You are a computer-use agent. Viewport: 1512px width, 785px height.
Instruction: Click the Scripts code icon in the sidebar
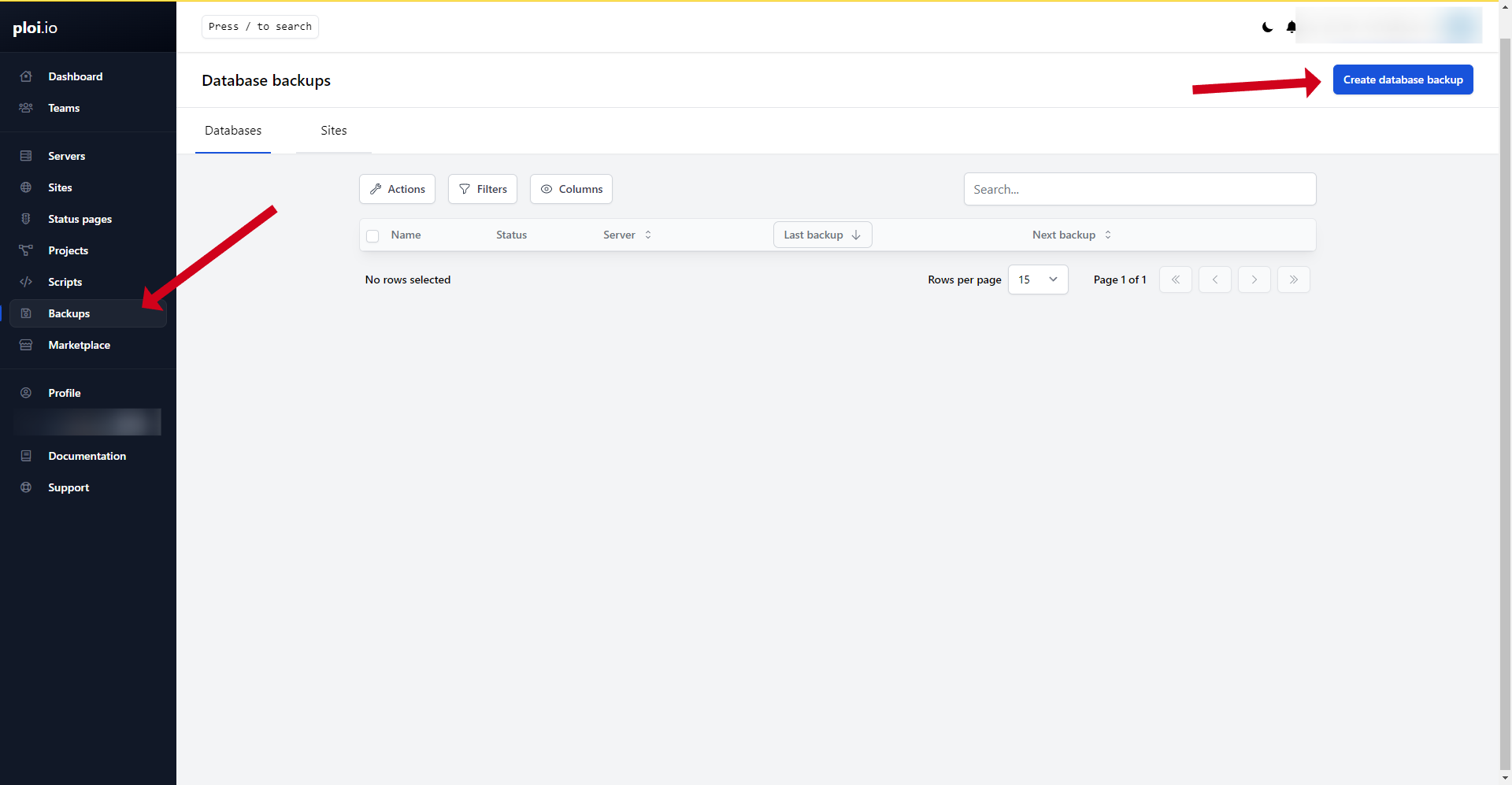(26, 282)
